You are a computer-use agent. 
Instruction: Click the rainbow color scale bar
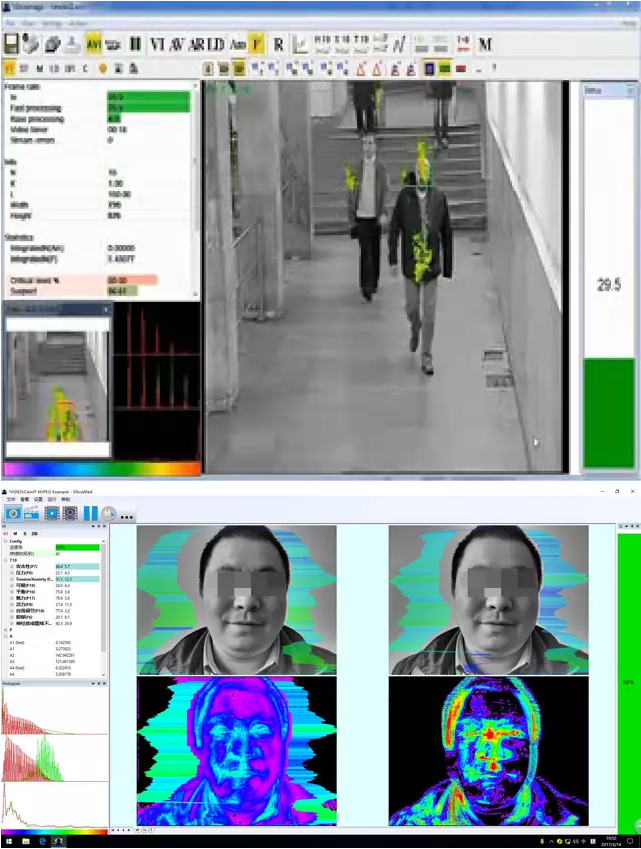pyautogui.click(x=100, y=469)
